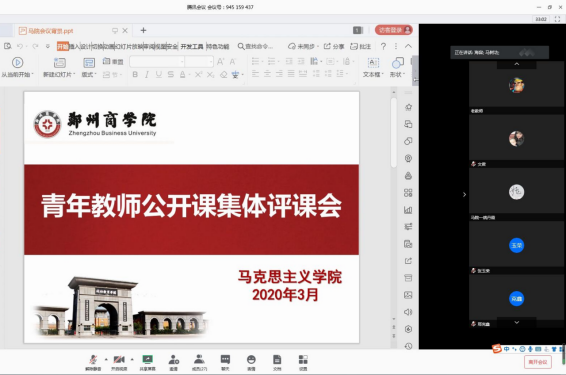Toggle strikethrough formatting
566x375 pixels.
click(x=171, y=74)
